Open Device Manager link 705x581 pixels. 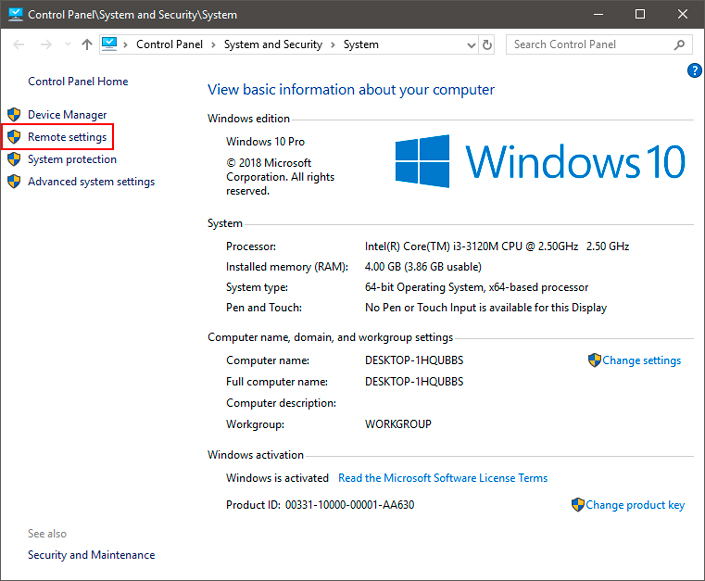67,115
